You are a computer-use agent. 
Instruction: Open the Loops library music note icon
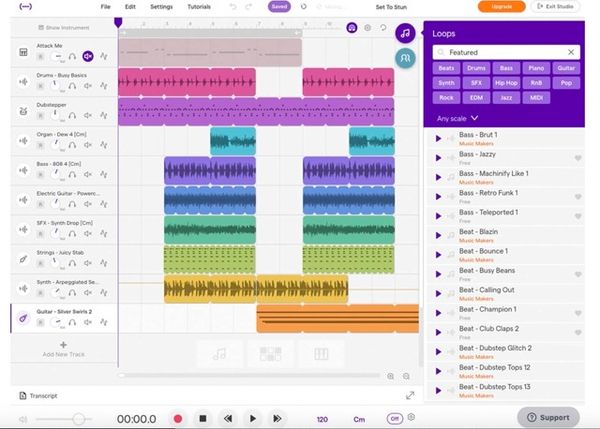406,36
